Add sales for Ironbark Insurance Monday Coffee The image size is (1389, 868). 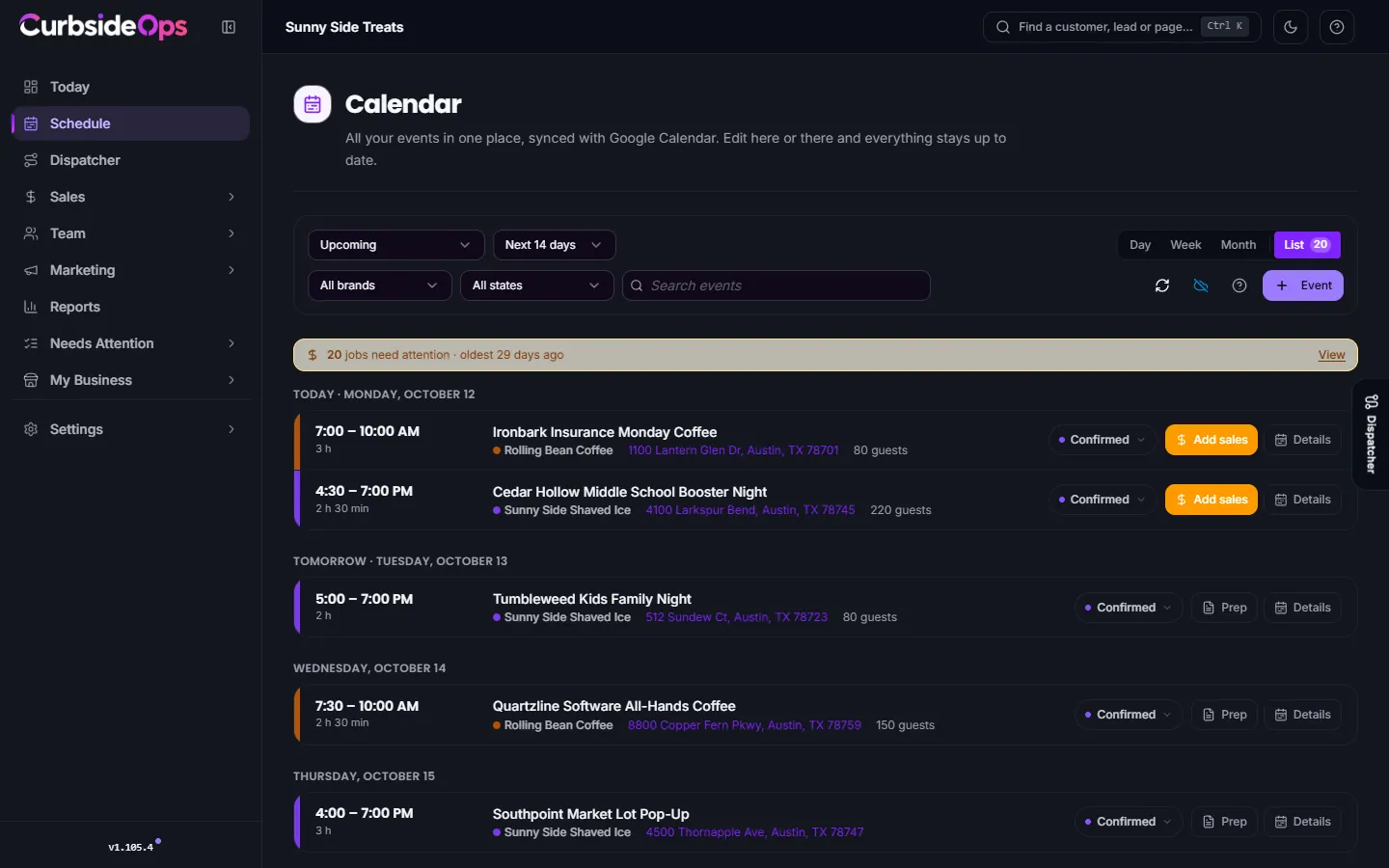1212,440
